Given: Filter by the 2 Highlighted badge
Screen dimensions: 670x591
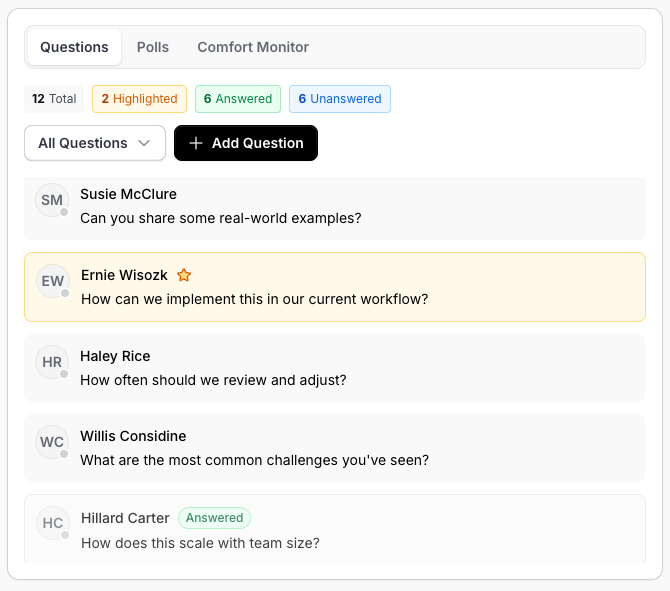Looking at the screenshot, I should click(x=139, y=99).
